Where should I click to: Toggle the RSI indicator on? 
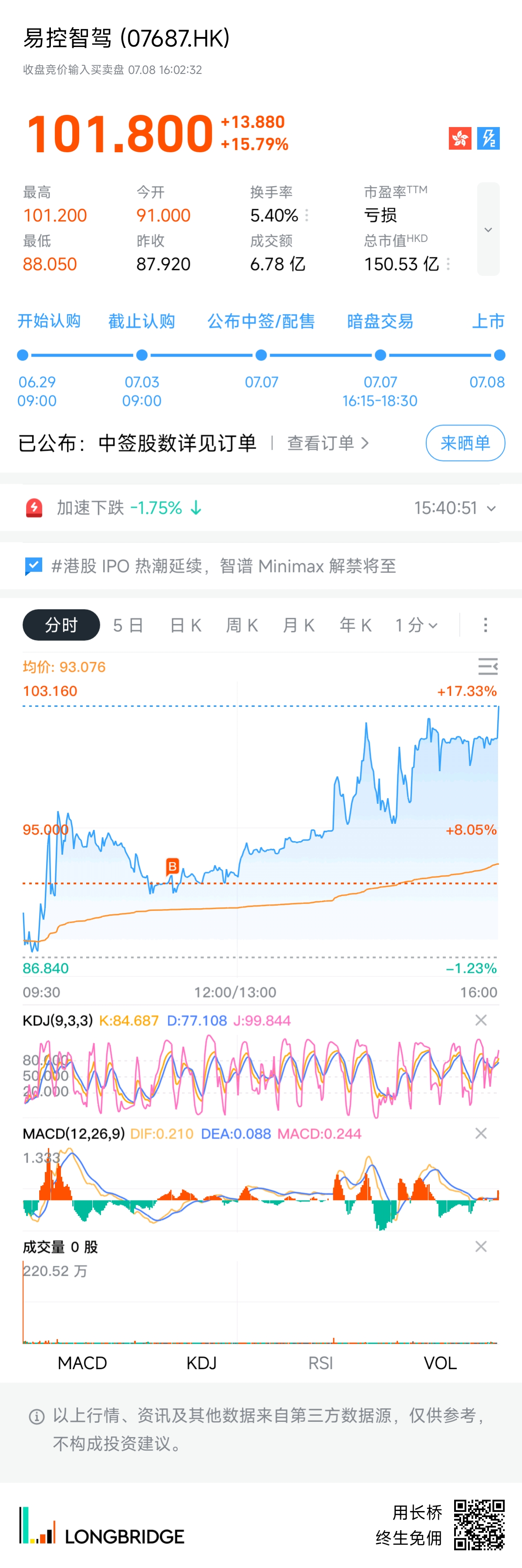tap(321, 1363)
